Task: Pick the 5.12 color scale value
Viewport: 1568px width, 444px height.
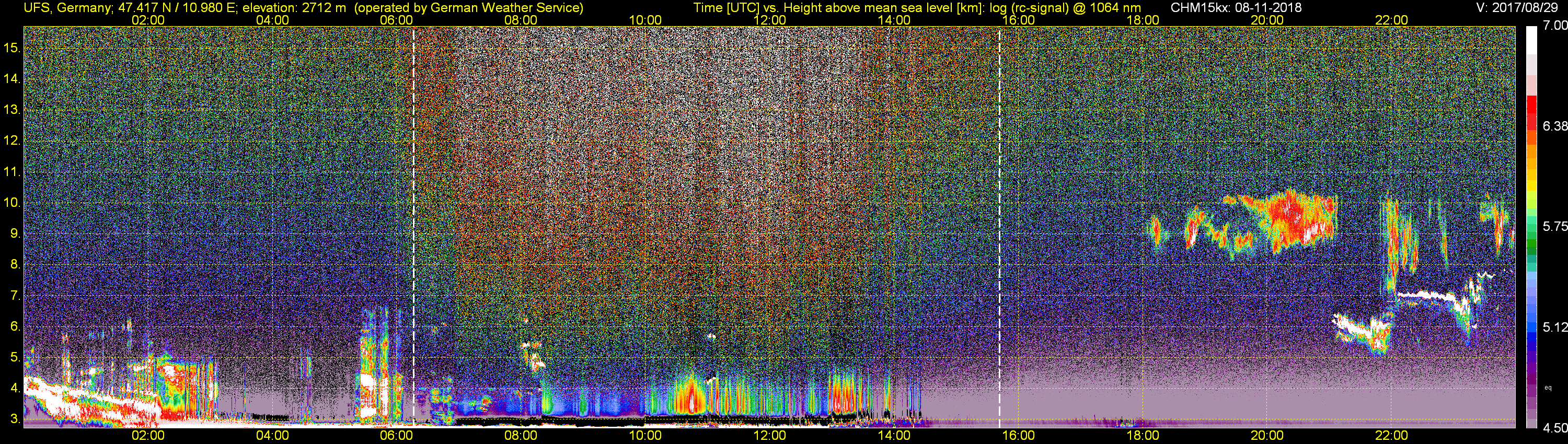Action: click(x=1555, y=327)
